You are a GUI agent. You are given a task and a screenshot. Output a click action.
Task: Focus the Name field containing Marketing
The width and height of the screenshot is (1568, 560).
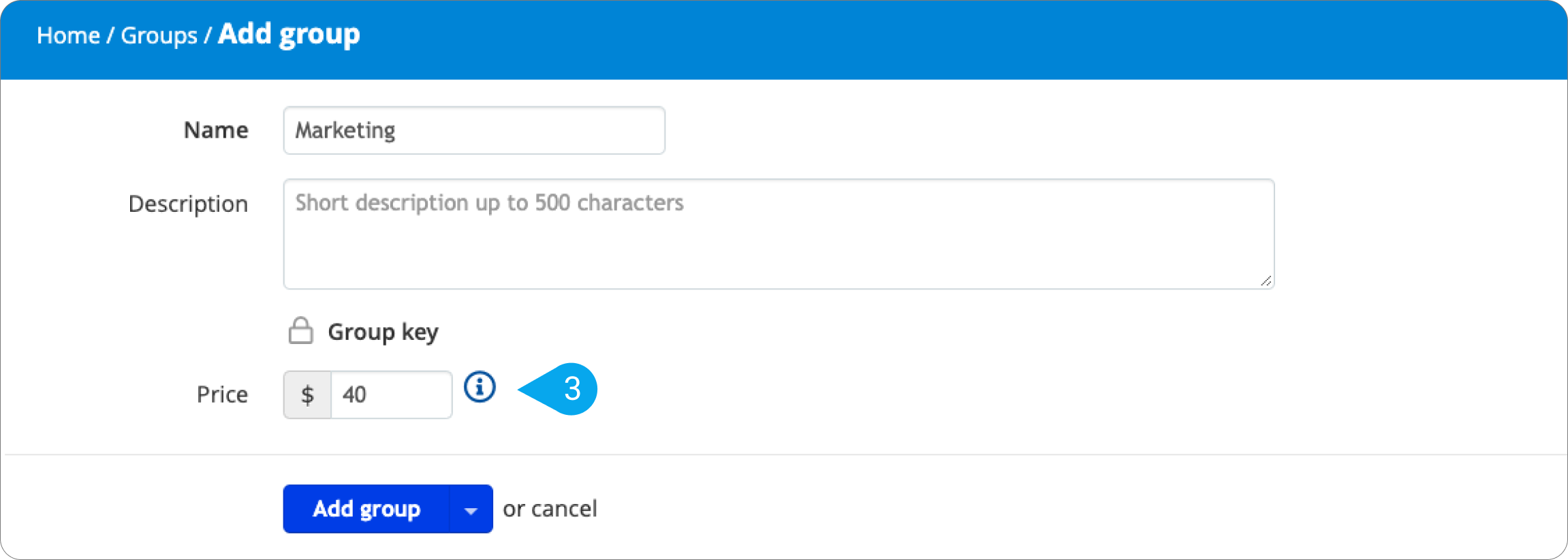pyautogui.click(x=474, y=130)
